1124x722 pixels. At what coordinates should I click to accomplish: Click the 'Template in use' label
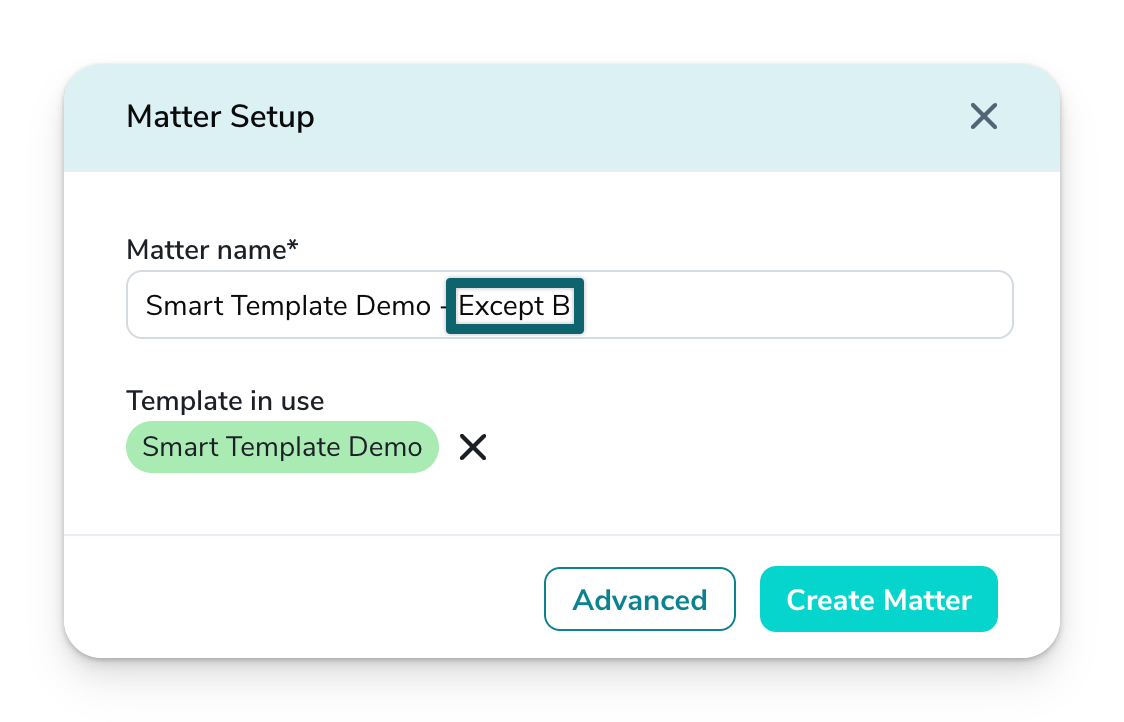[x=225, y=401]
